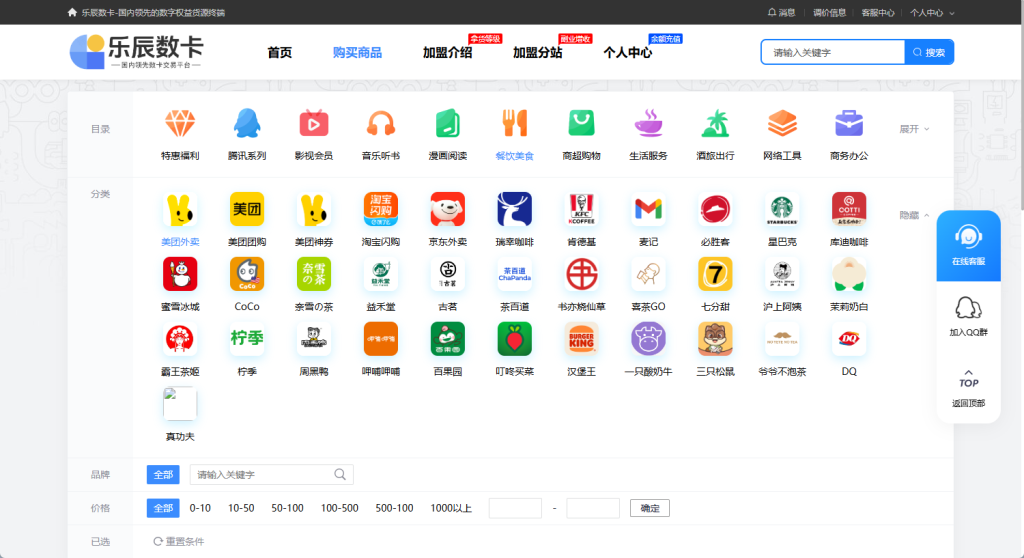Viewport: 1024px width, 558px height.
Task: Filter by price 1000以上
Action: [451, 508]
